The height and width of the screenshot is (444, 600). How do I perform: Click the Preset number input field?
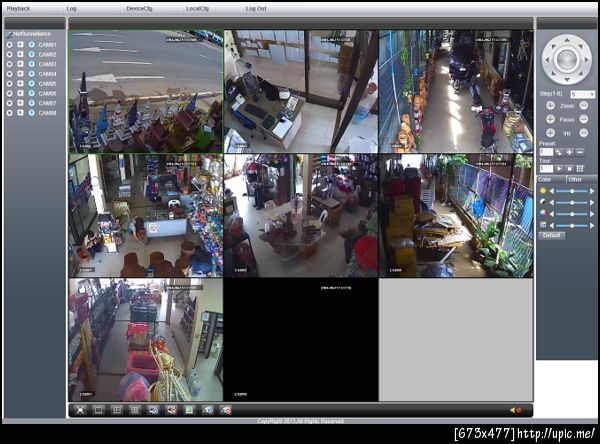tap(546, 152)
